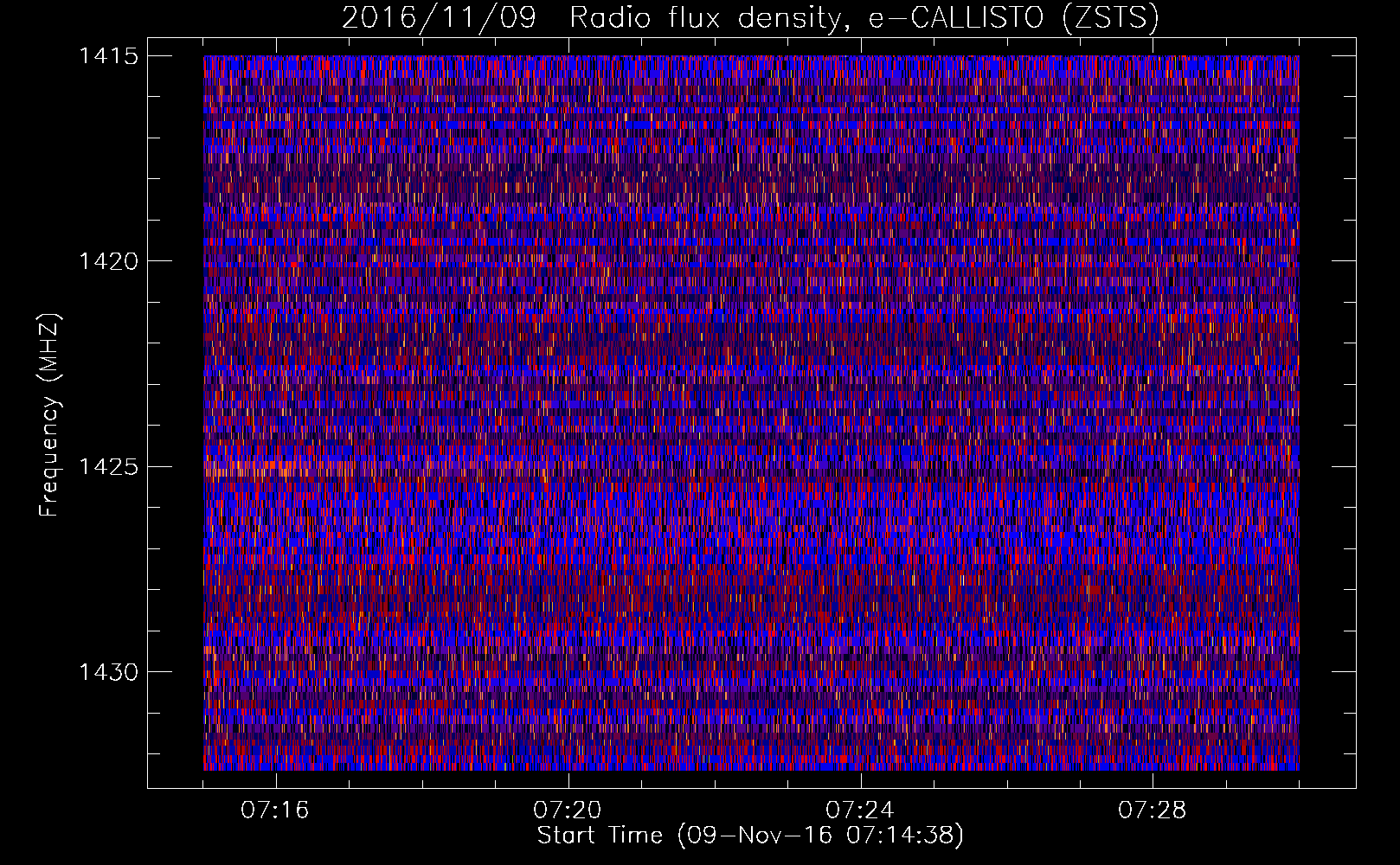Screen dimensions: 1400x865
Task: Select the 1415 frequency axis label
Action: (108, 56)
